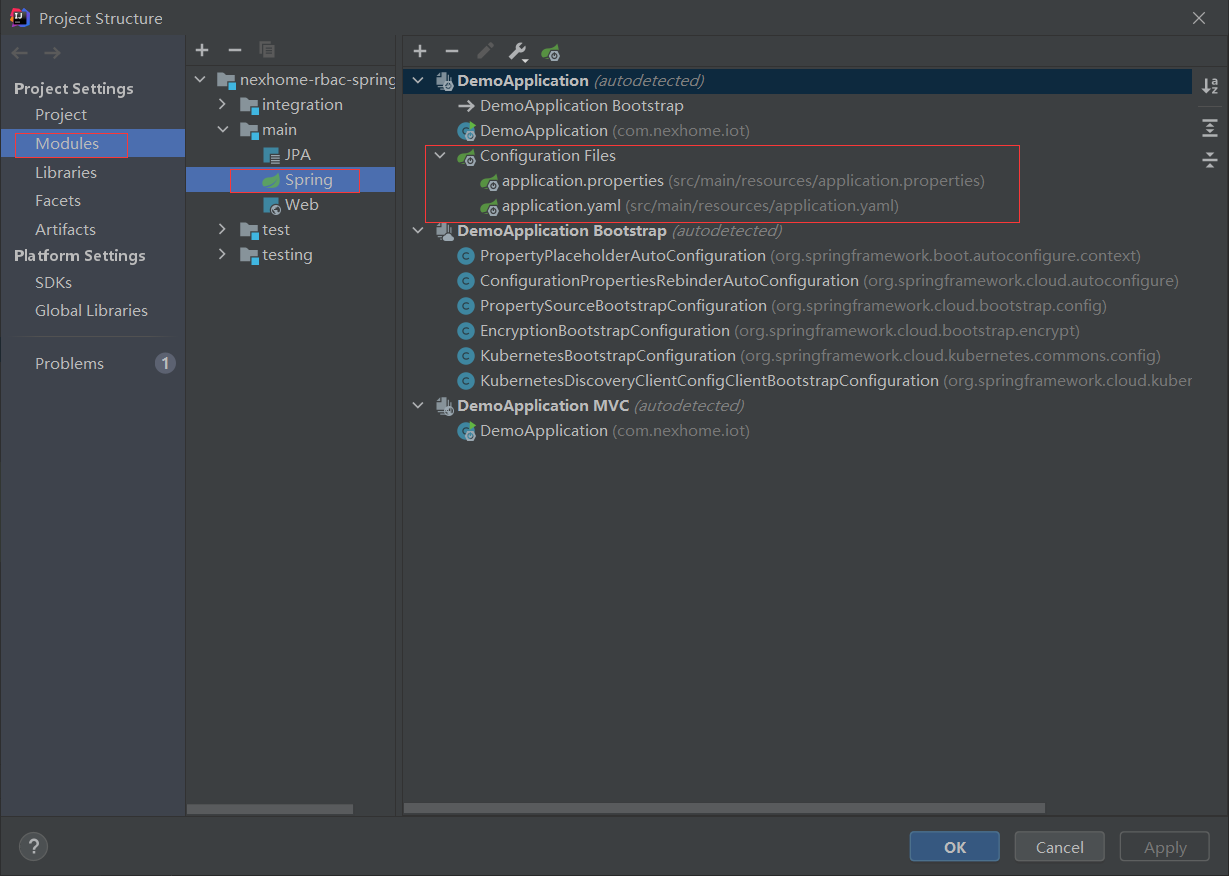This screenshot has width=1229, height=876.
Task: Close the Project Structure dialog
Action: point(1198,18)
